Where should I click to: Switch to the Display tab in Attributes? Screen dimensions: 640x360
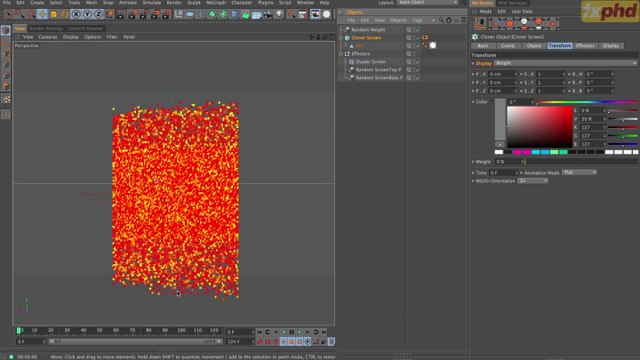(611, 46)
